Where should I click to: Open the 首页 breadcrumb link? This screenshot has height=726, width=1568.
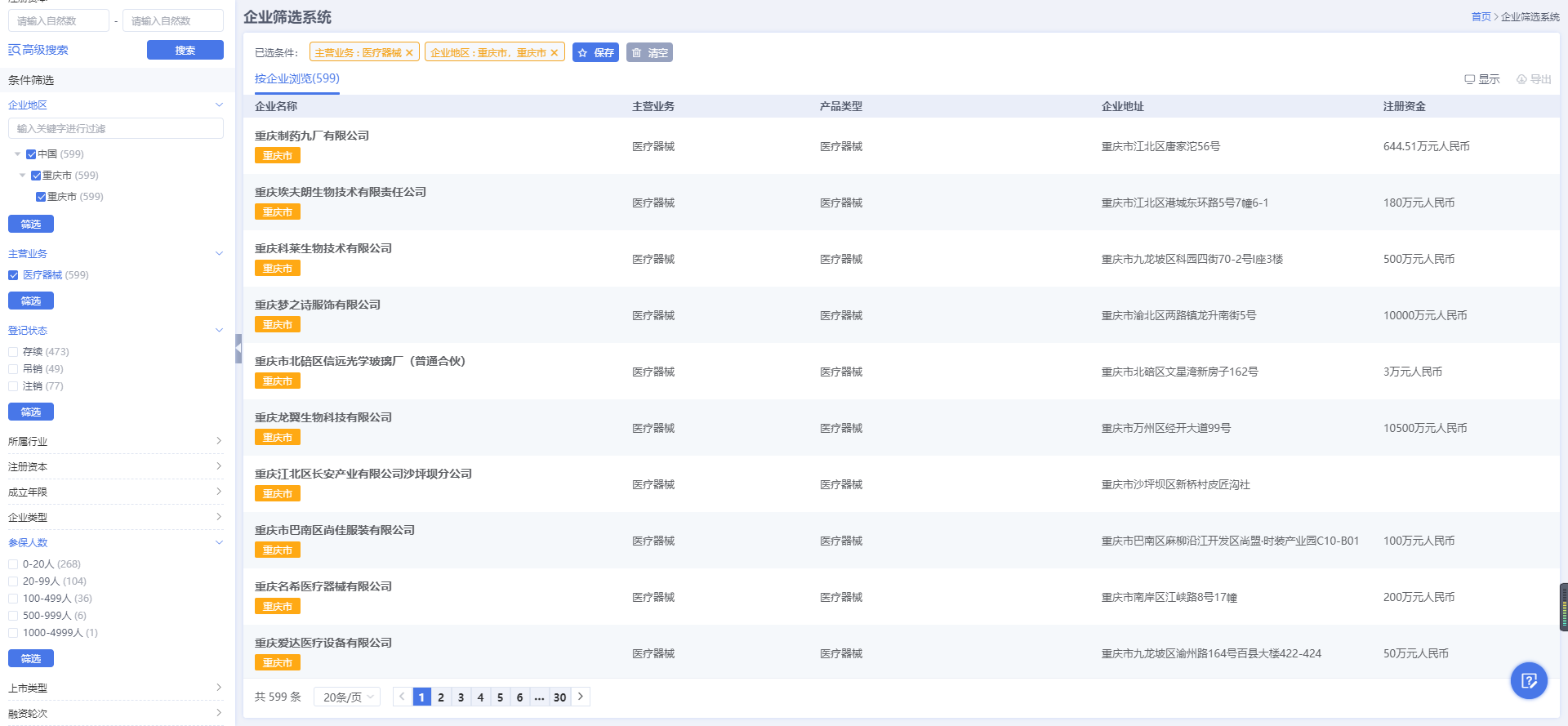point(1481,16)
